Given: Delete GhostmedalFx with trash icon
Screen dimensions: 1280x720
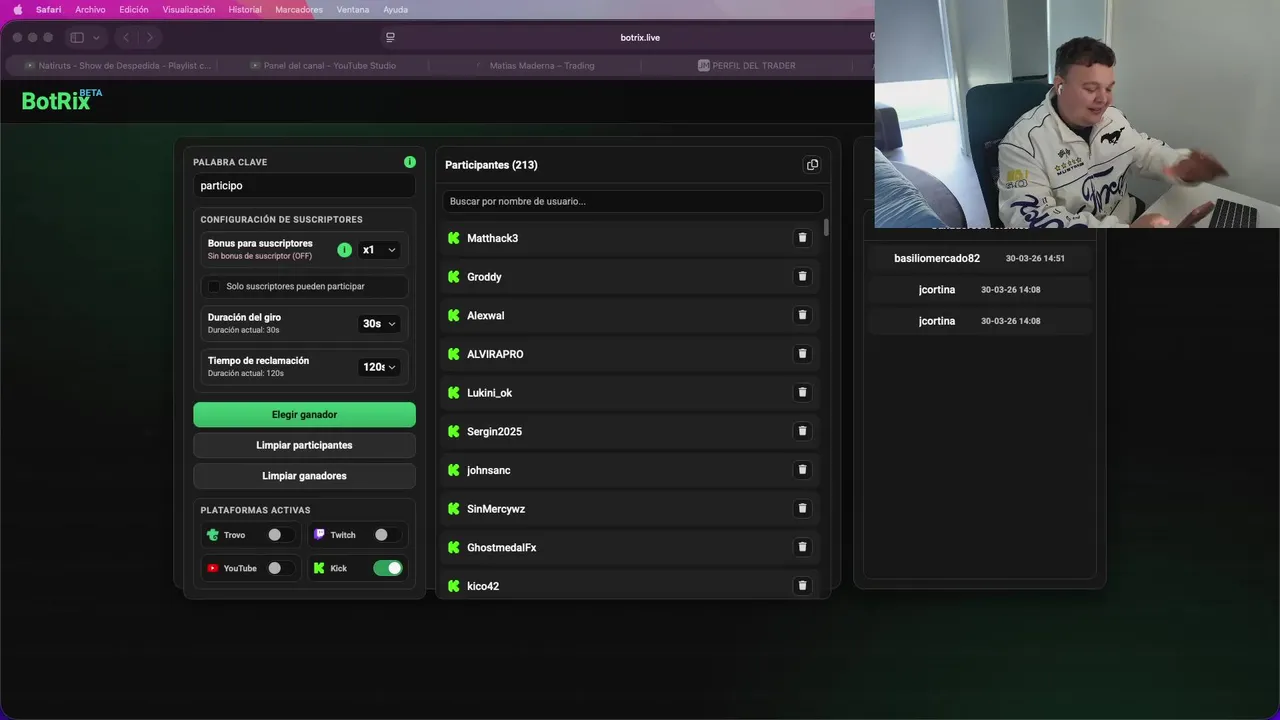Looking at the screenshot, I should [x=802, y=547].
